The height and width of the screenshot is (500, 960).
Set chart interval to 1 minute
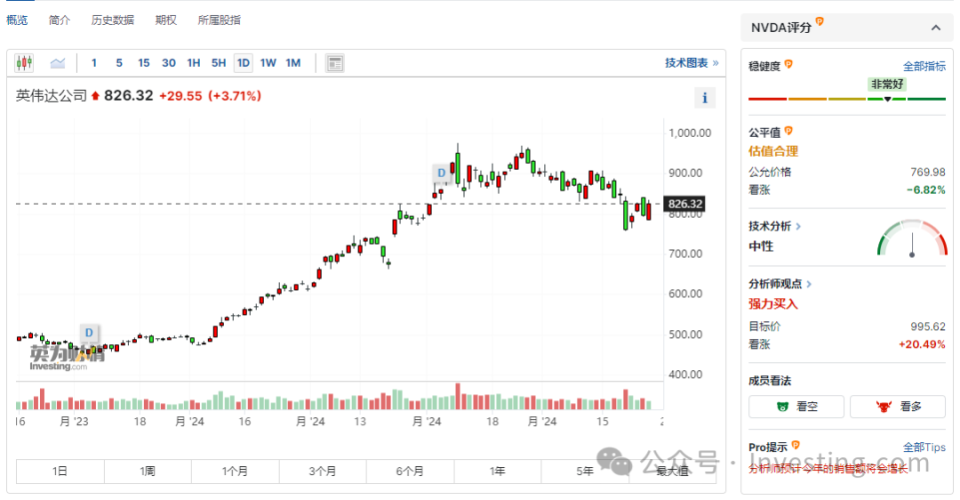pyautogui.click(x=94, y=63)
